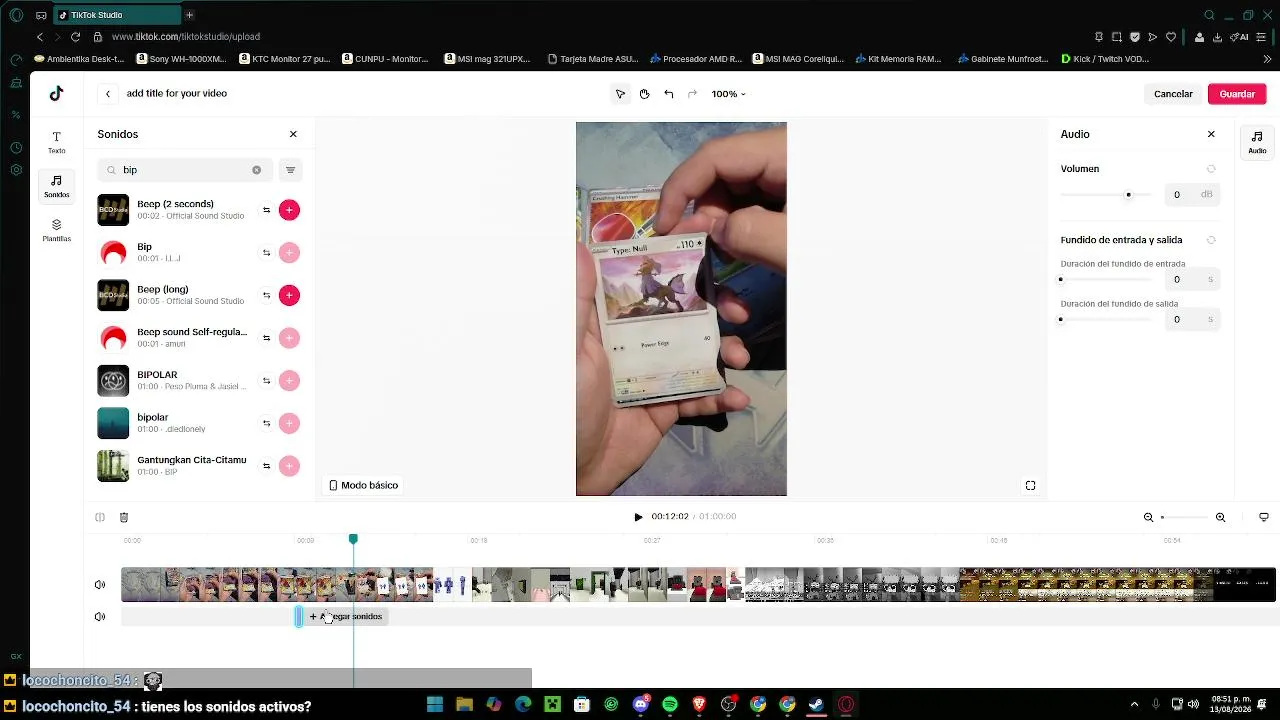
Task: Click the fade-out duration value field
Action: coord(1190,320)
